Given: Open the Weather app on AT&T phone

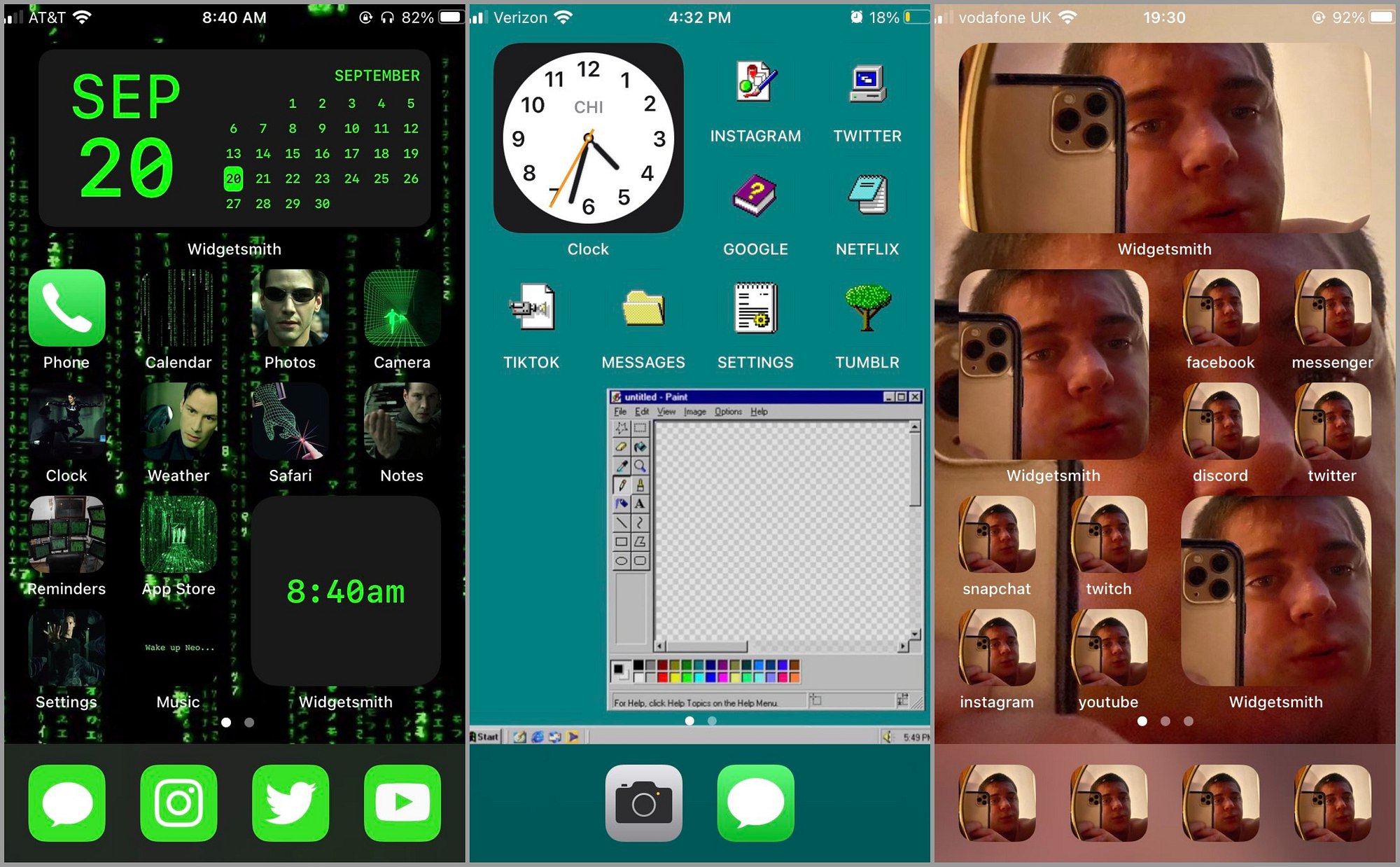Looking at the screenshot, I should [x=178, y=421].
